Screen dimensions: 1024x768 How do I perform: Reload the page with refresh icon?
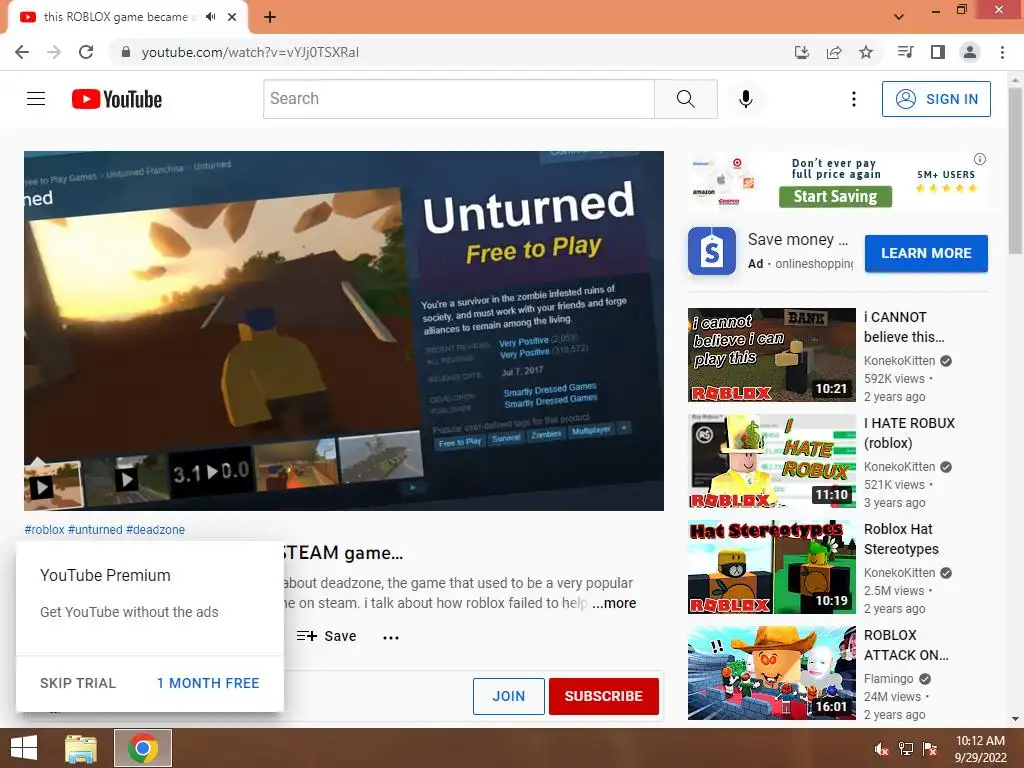click(86, 52)
